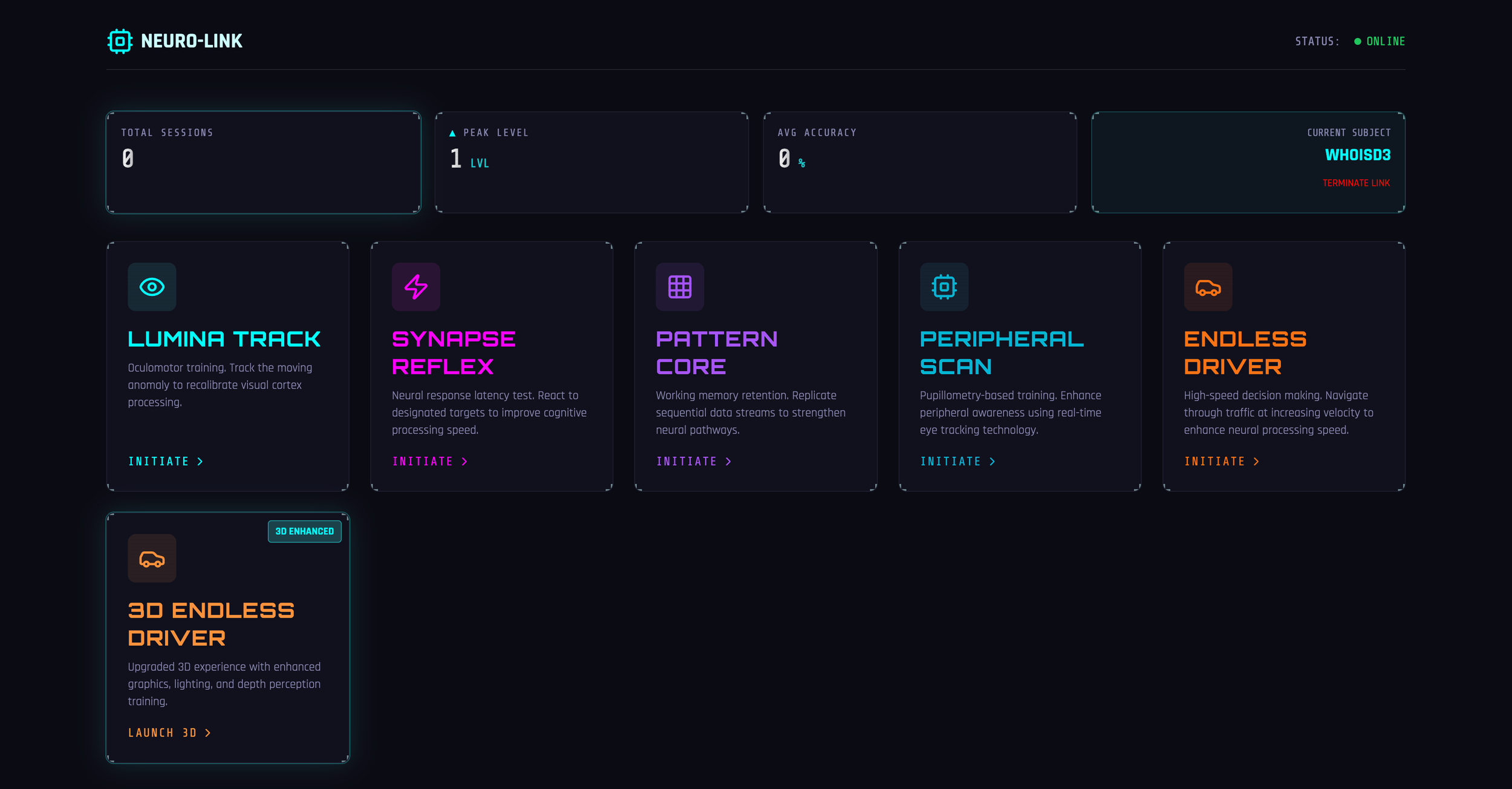Select the PEAK LEVEL stat card
This screenshot has height=789, width=1512.
pyautogui.click(x=591, y=162)
